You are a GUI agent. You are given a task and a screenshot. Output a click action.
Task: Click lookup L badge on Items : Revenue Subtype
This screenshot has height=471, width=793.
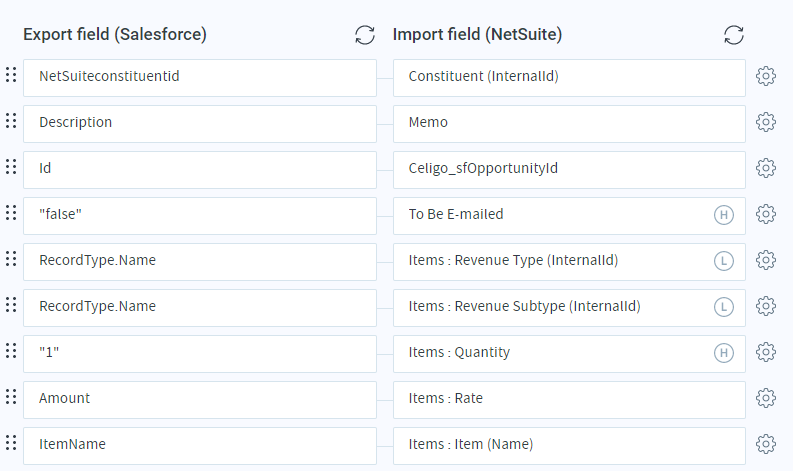724,307
